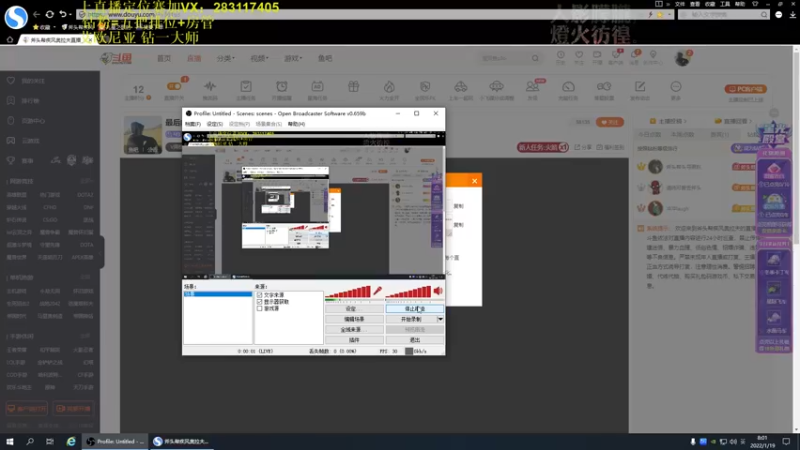This screenshot has width=800, height=450.
Task: Open Douyu history clock icon in header
Action: point(561,57)
